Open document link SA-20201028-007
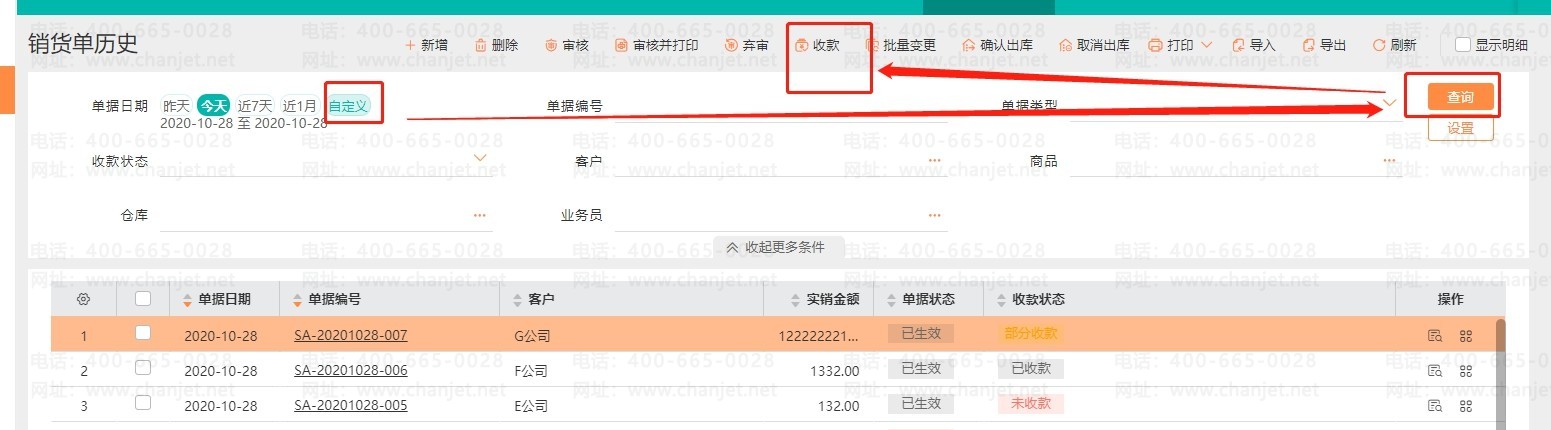This screenshot has height=430, width=1551. [x=351, y=336]
